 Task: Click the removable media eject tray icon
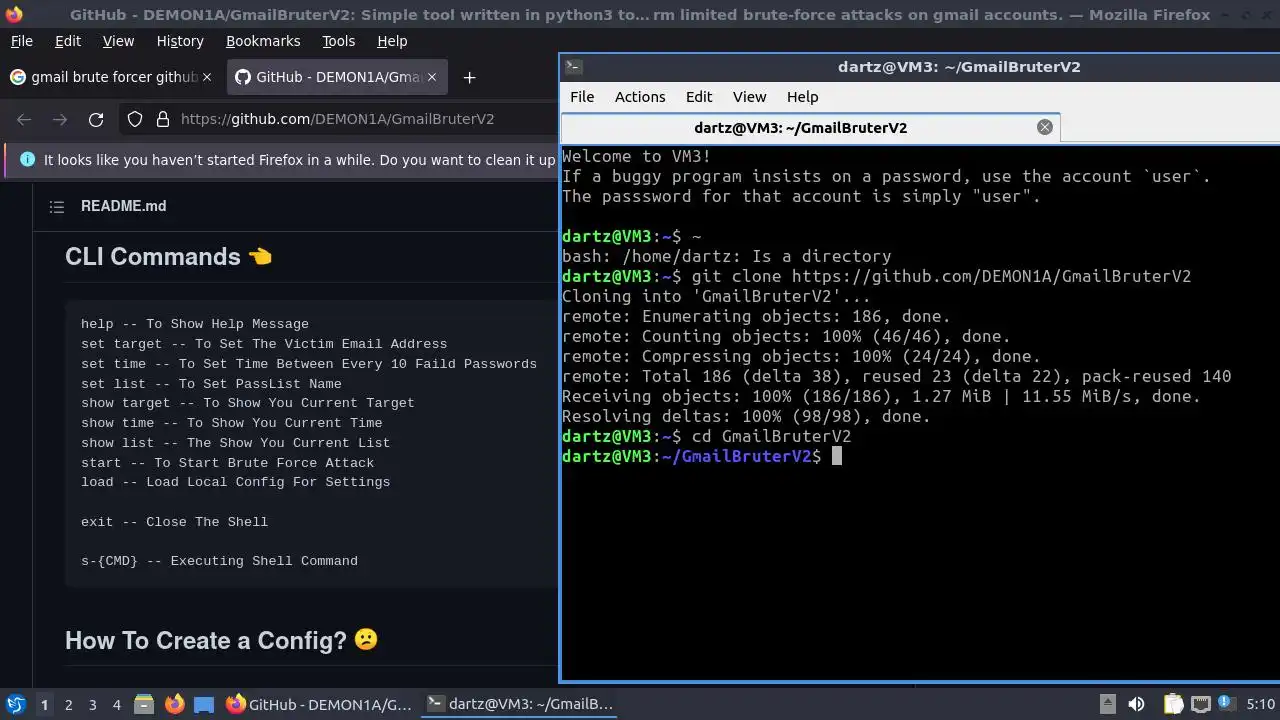tap(1108, 704)
